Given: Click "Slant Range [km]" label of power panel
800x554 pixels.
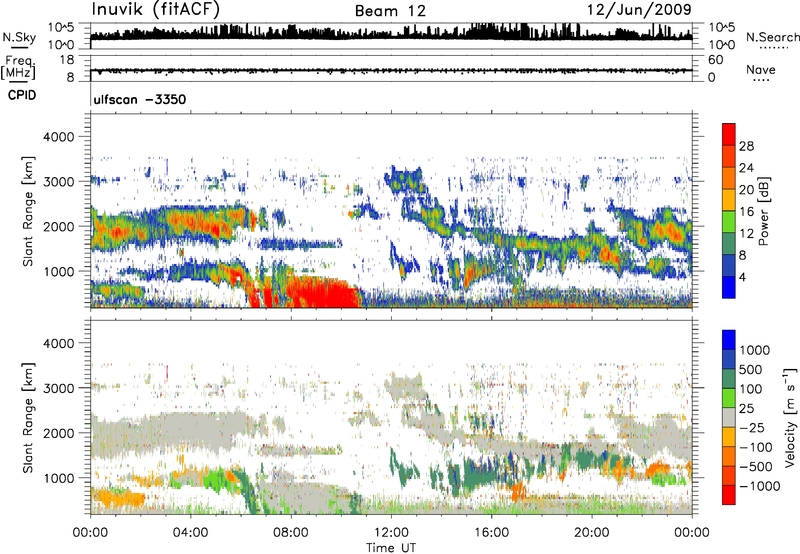Looking at the screenshot, I should click(28, 211).
